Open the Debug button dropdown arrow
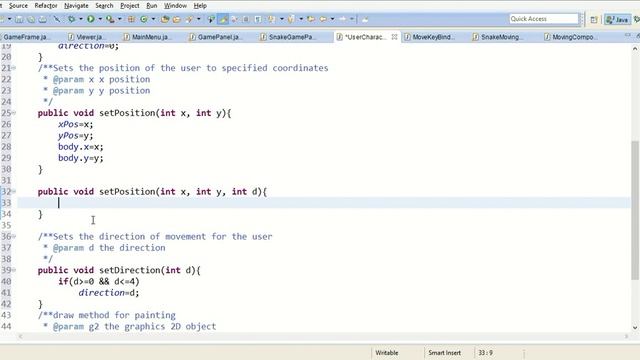This screenshot has width=640, height=360. (x=81, y=19)
